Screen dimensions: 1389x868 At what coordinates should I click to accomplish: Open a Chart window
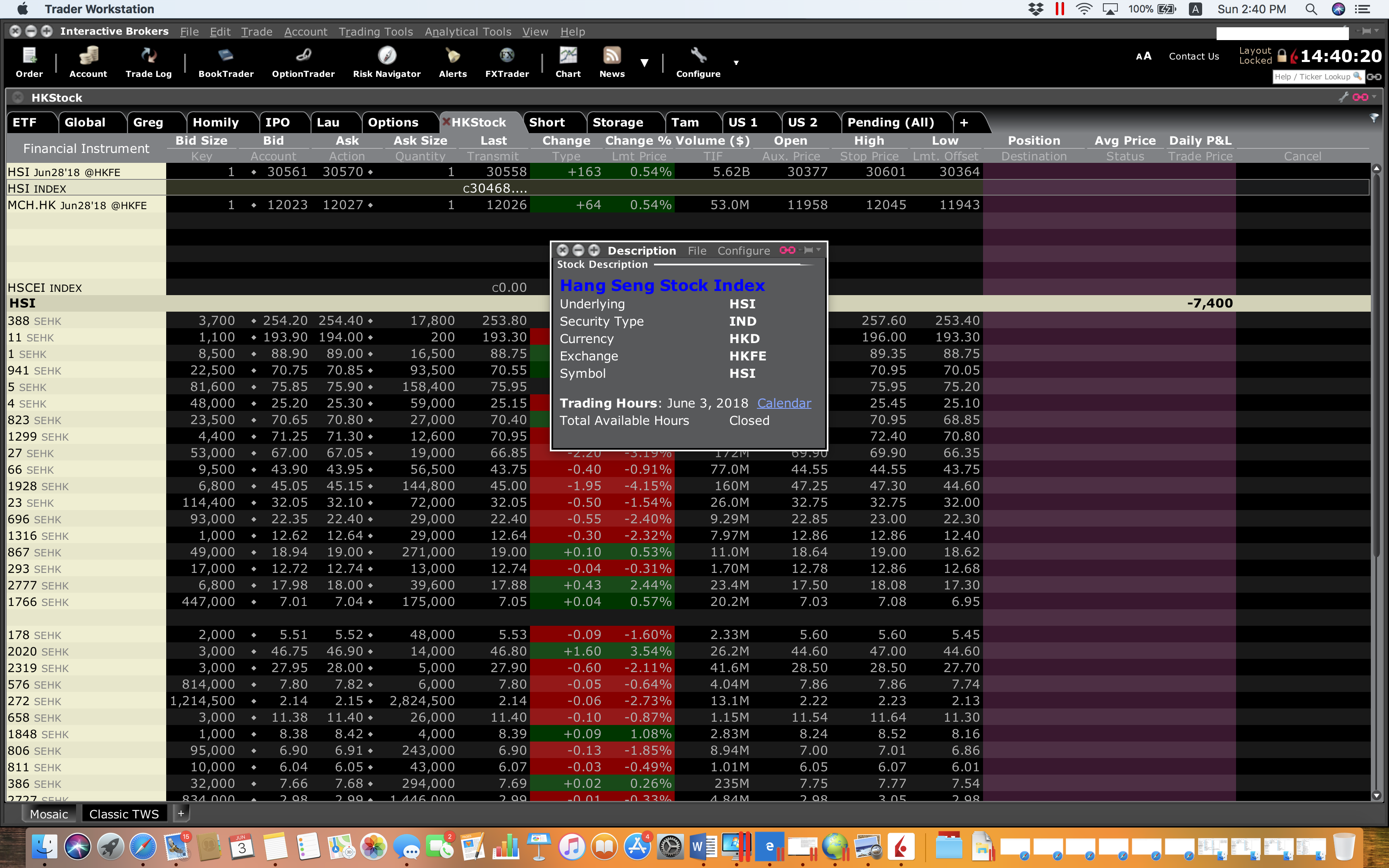tap(568, 62)
